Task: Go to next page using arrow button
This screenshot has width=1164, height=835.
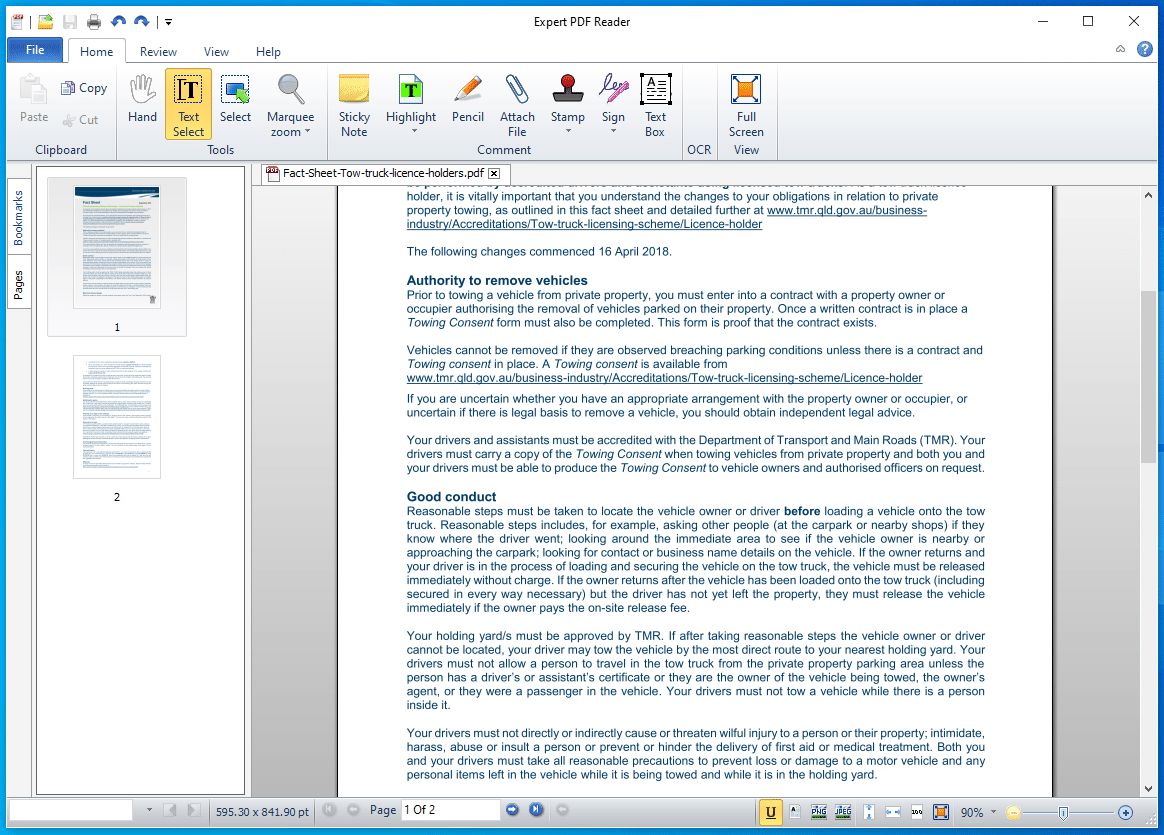Action: tap(513, 810)
